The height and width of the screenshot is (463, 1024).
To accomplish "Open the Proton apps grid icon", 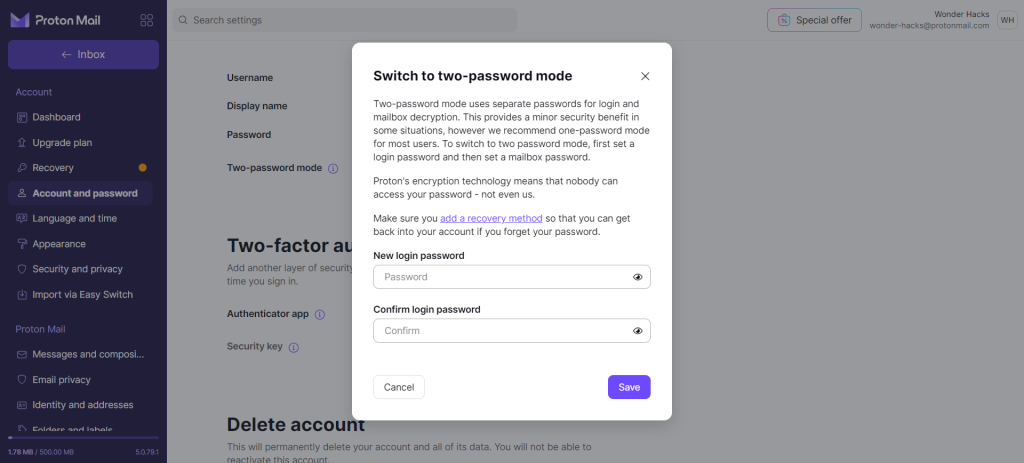I will click(146, 20).
